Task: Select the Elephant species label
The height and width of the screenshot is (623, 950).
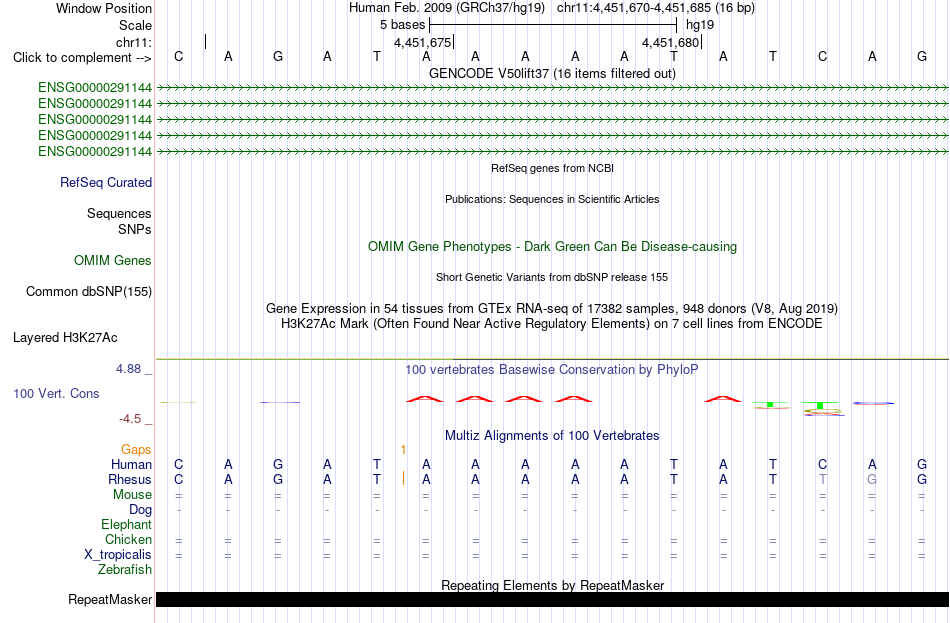Action: [127, 525]
